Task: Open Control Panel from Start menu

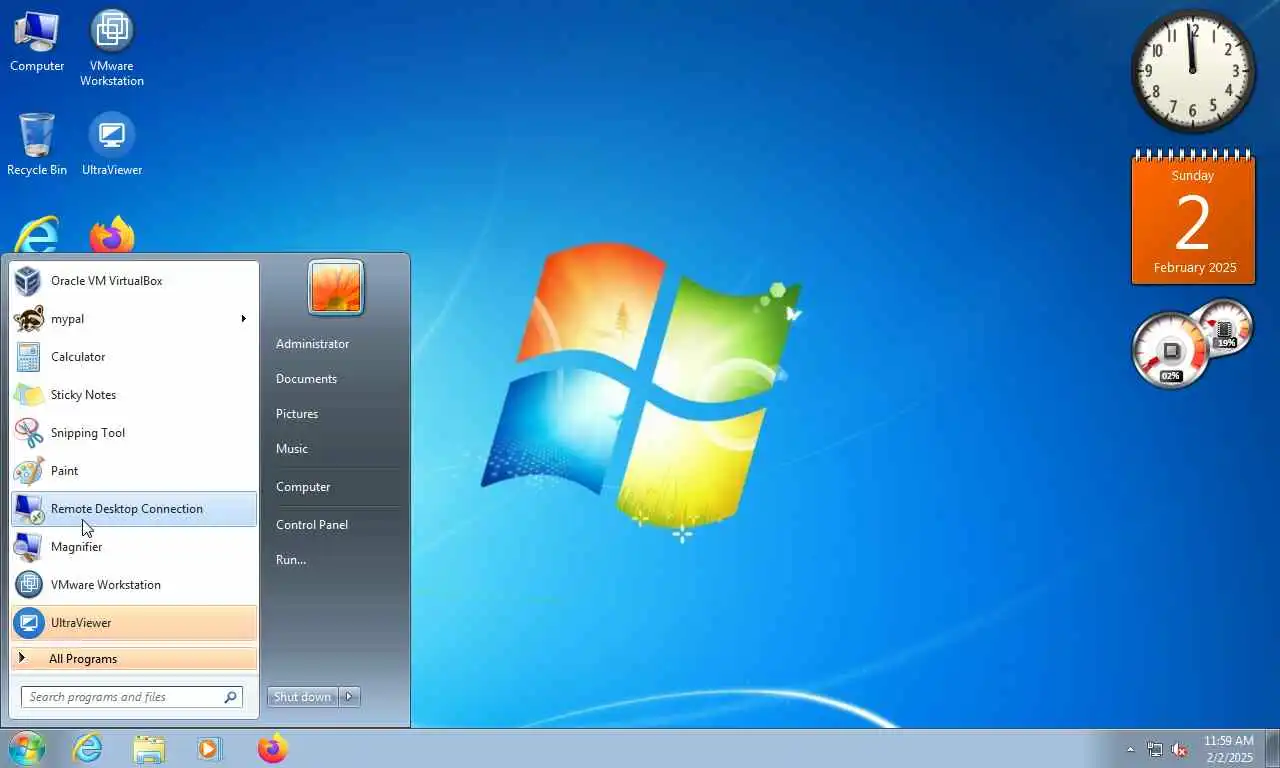Action: click(312, 525)
